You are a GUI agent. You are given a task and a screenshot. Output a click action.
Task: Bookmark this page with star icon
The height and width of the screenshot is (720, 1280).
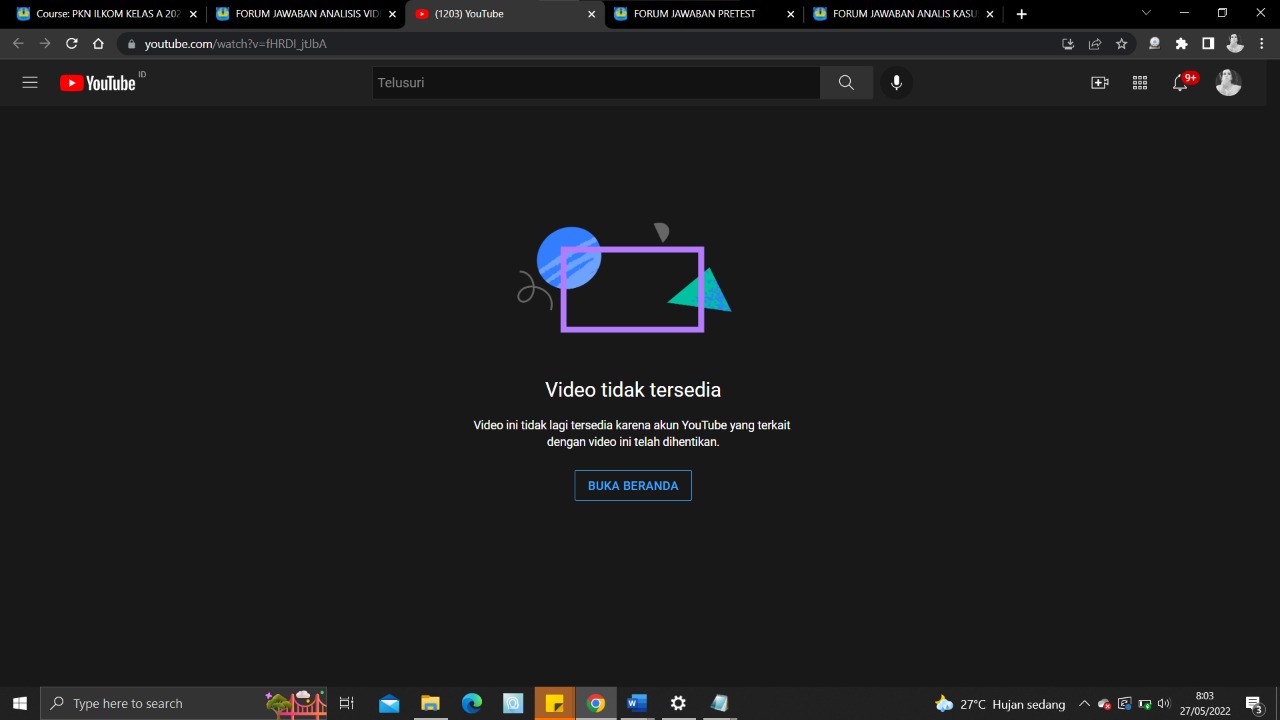coord(1121,44)
